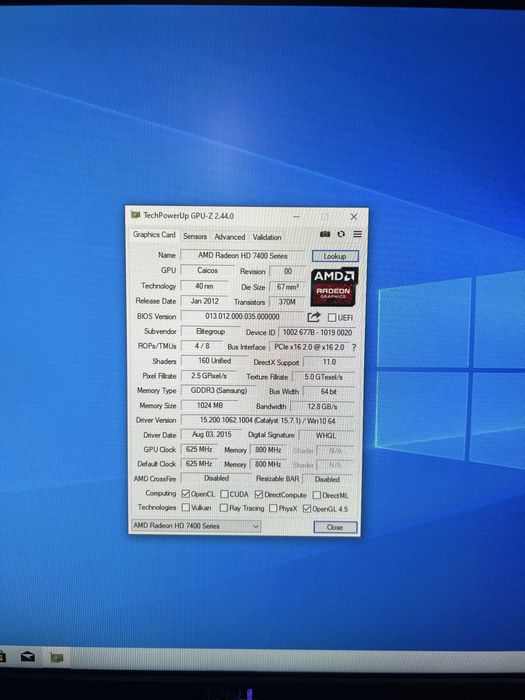Toggle the OpenCL checkbox

pyautogui.click(x=186, y=494)
